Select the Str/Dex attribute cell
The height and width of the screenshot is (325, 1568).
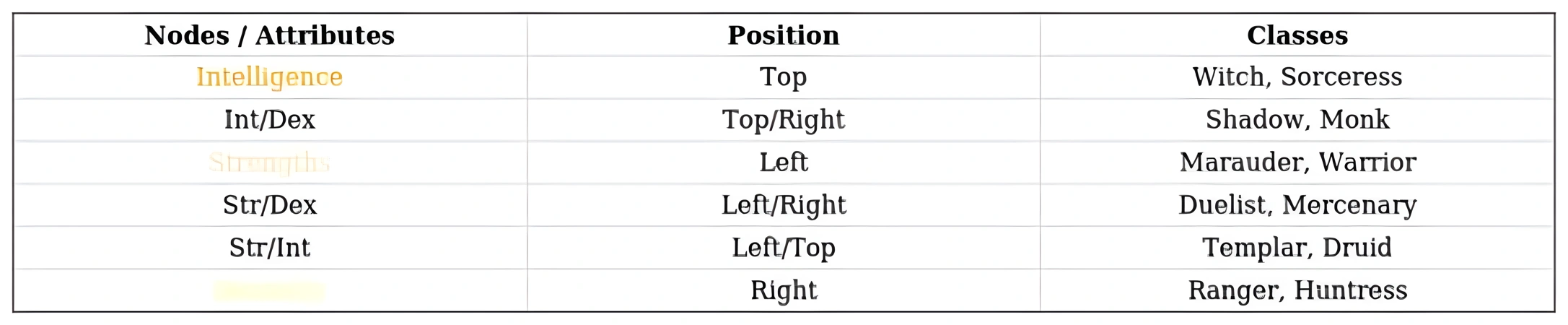[270, 205]
